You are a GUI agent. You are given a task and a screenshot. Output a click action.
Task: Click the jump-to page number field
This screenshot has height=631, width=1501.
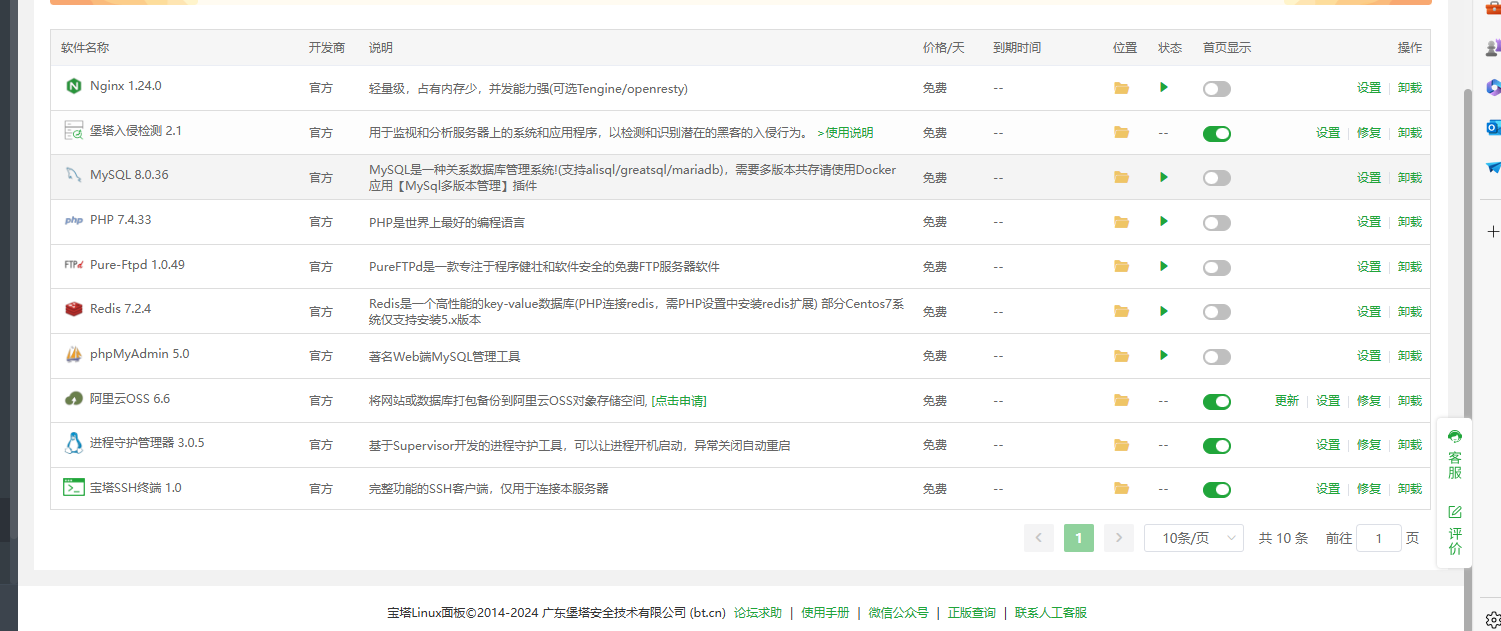pos(1379,538)
